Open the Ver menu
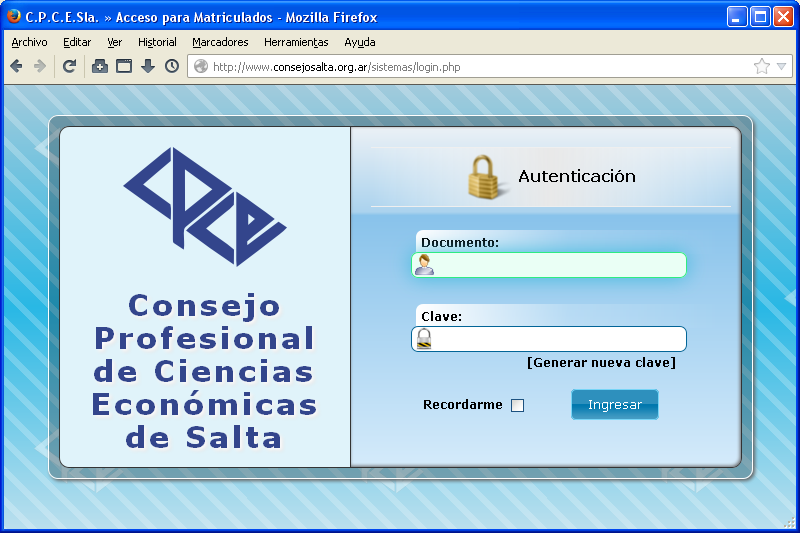The image size is (800, 533). pos(115,42)
